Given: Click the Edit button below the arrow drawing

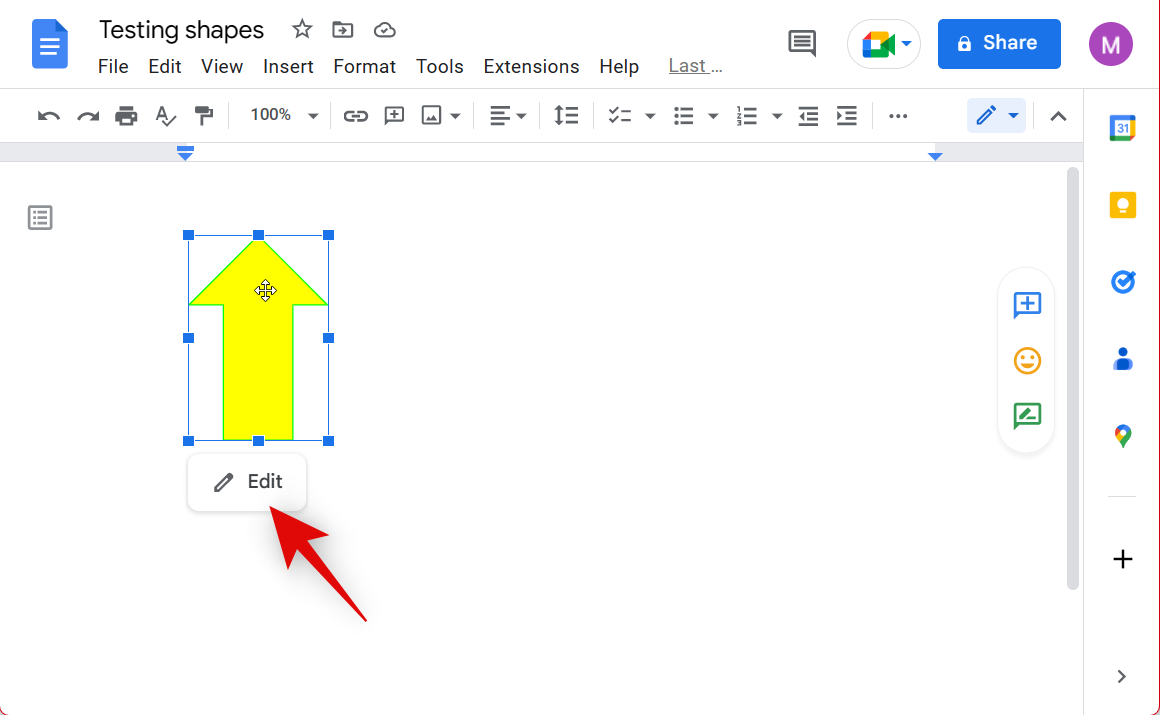Looking at the screenshot, I should [247, 482].
